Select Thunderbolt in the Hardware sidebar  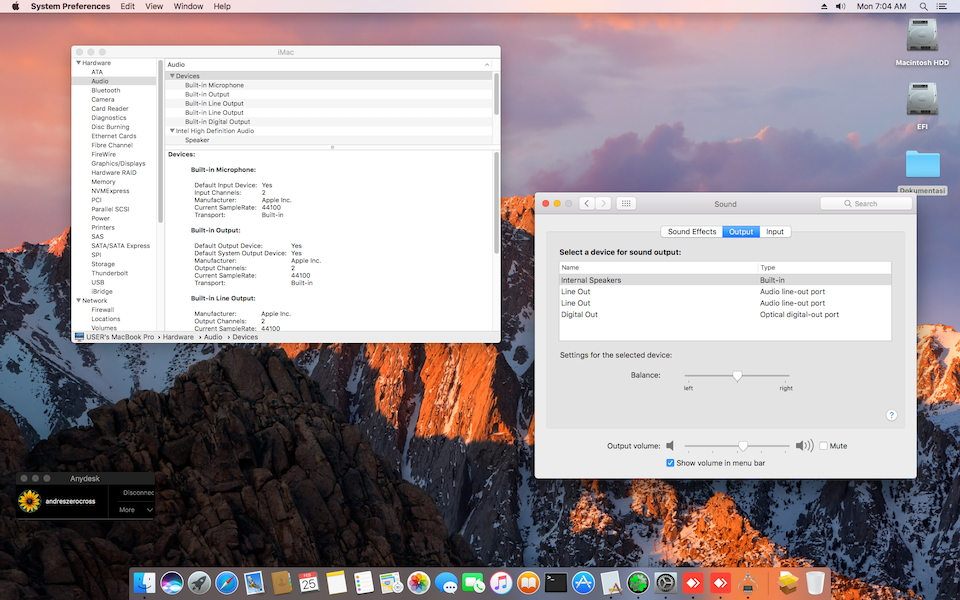[x=110, y=273]
